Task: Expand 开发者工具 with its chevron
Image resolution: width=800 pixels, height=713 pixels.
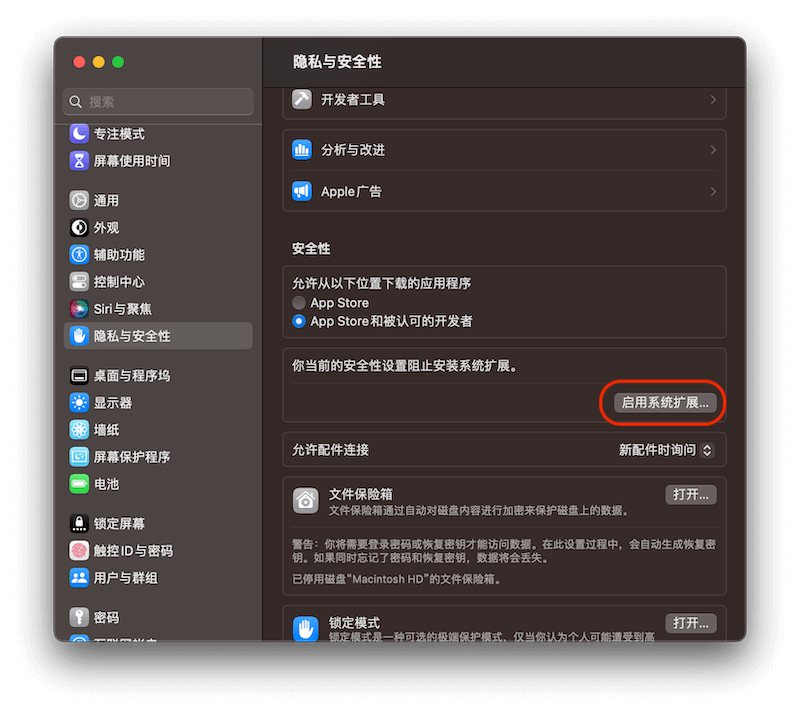Action: coord(714,100)
